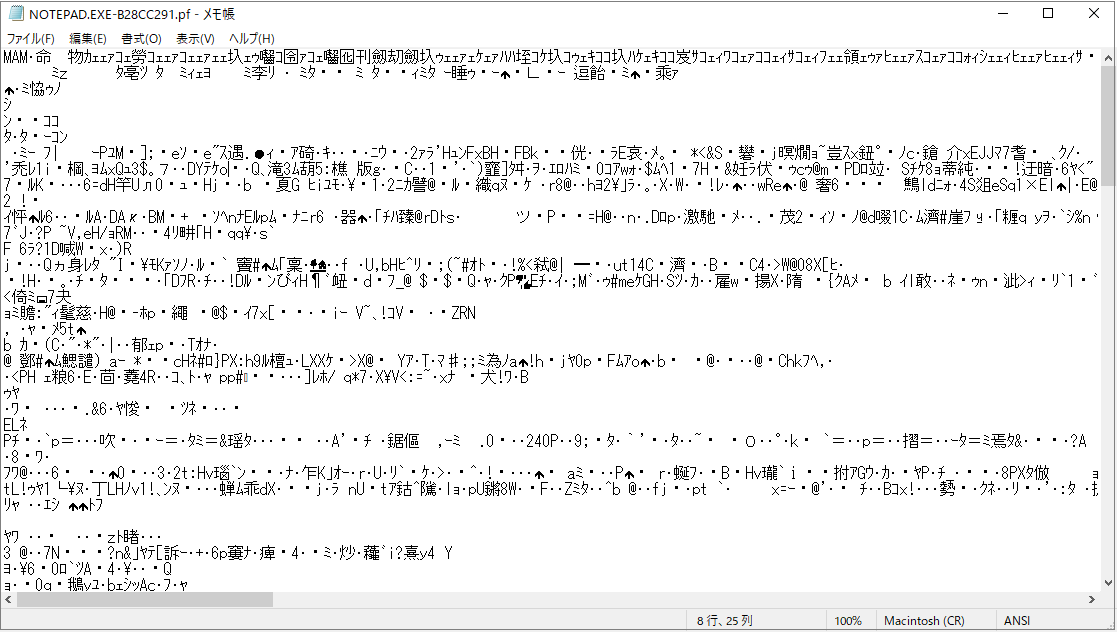1117x632 pixels.
Task: Click the horizontal scrollbar thumb
Action: tap(145, 600)
